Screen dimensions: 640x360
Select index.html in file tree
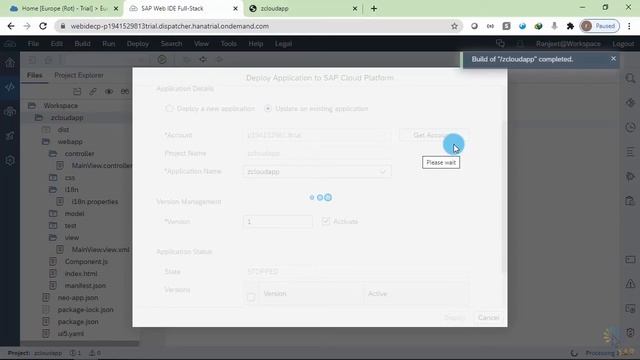click(81, 273)
